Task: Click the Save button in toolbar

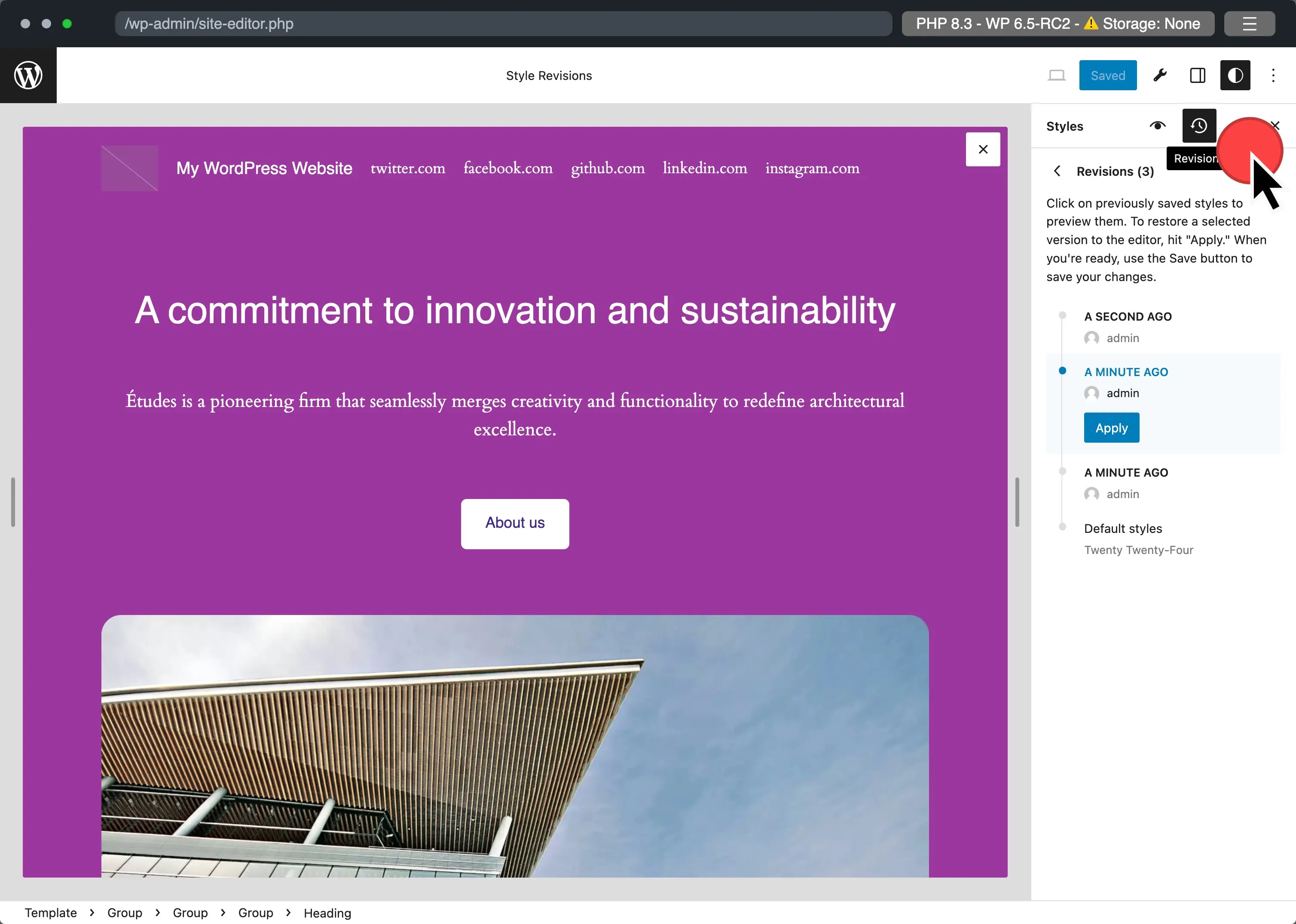Action: pyautogui.click(x=1107, y=75)
